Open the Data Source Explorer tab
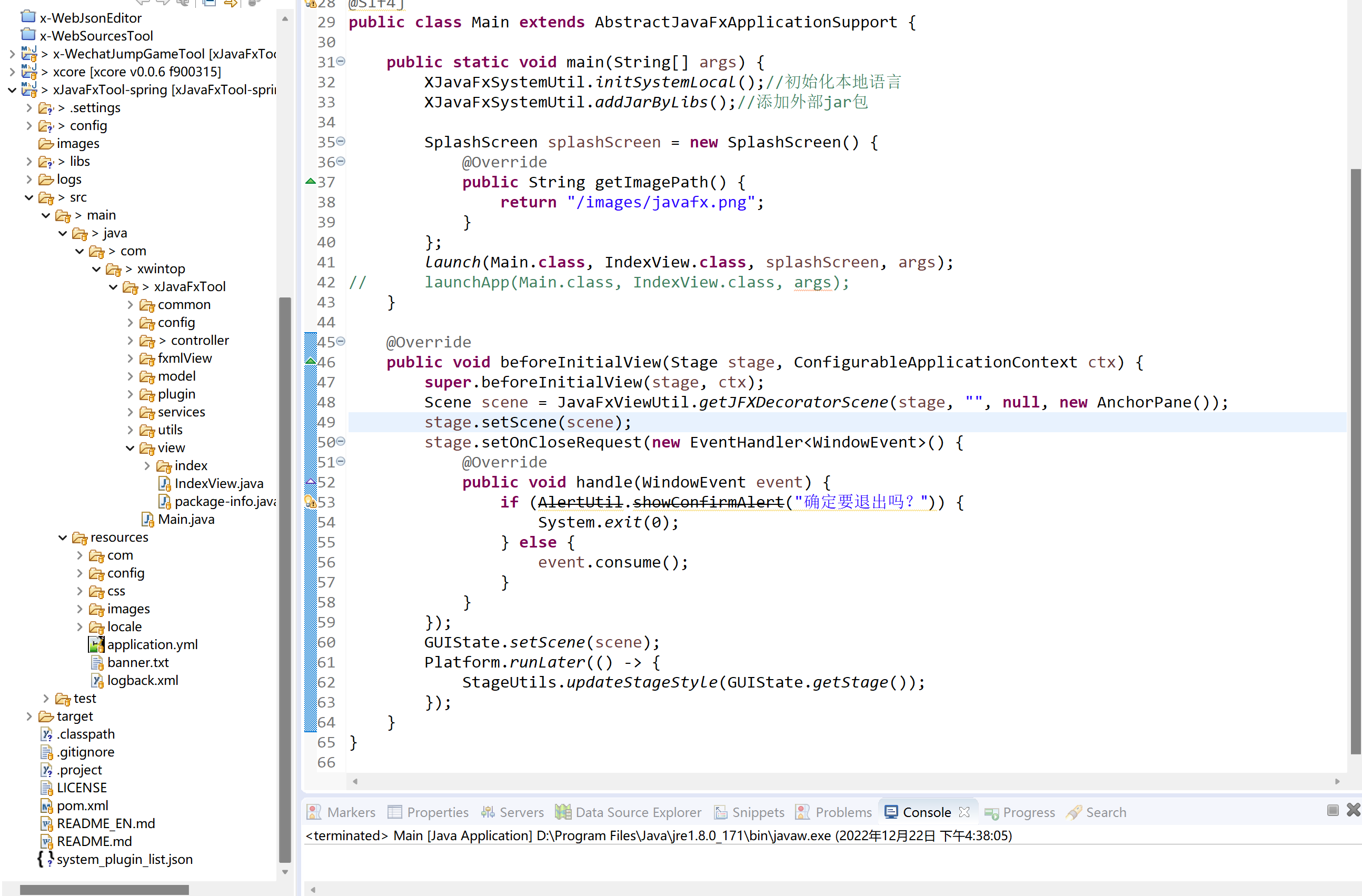 [628, 812]
